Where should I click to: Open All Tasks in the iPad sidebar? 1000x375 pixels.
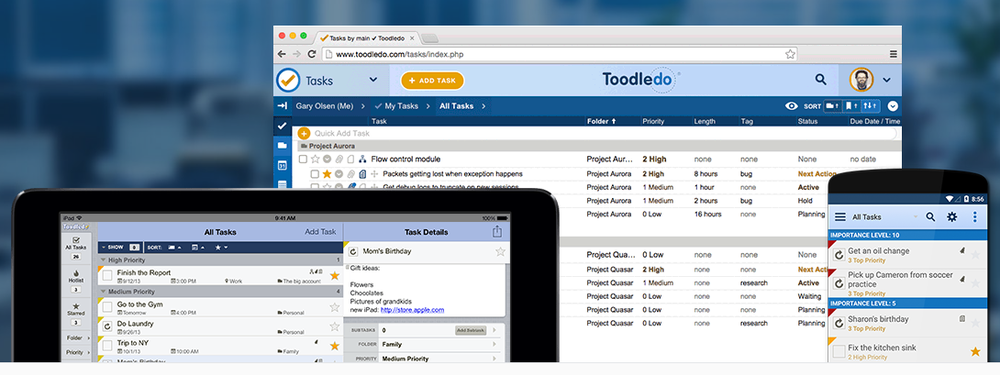tap(76, 247)
